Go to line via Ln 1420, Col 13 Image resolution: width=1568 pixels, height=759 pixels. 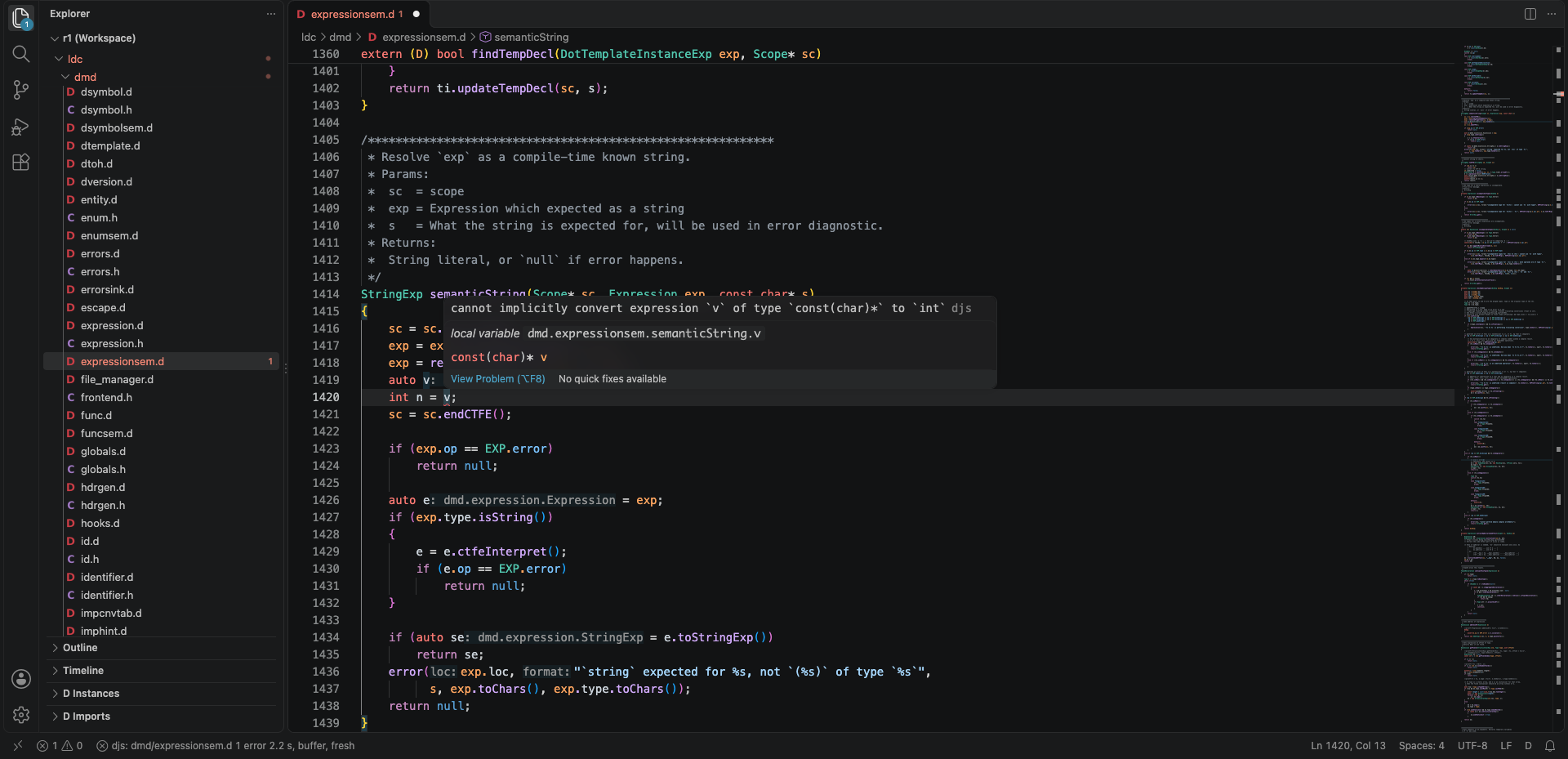1348,745
